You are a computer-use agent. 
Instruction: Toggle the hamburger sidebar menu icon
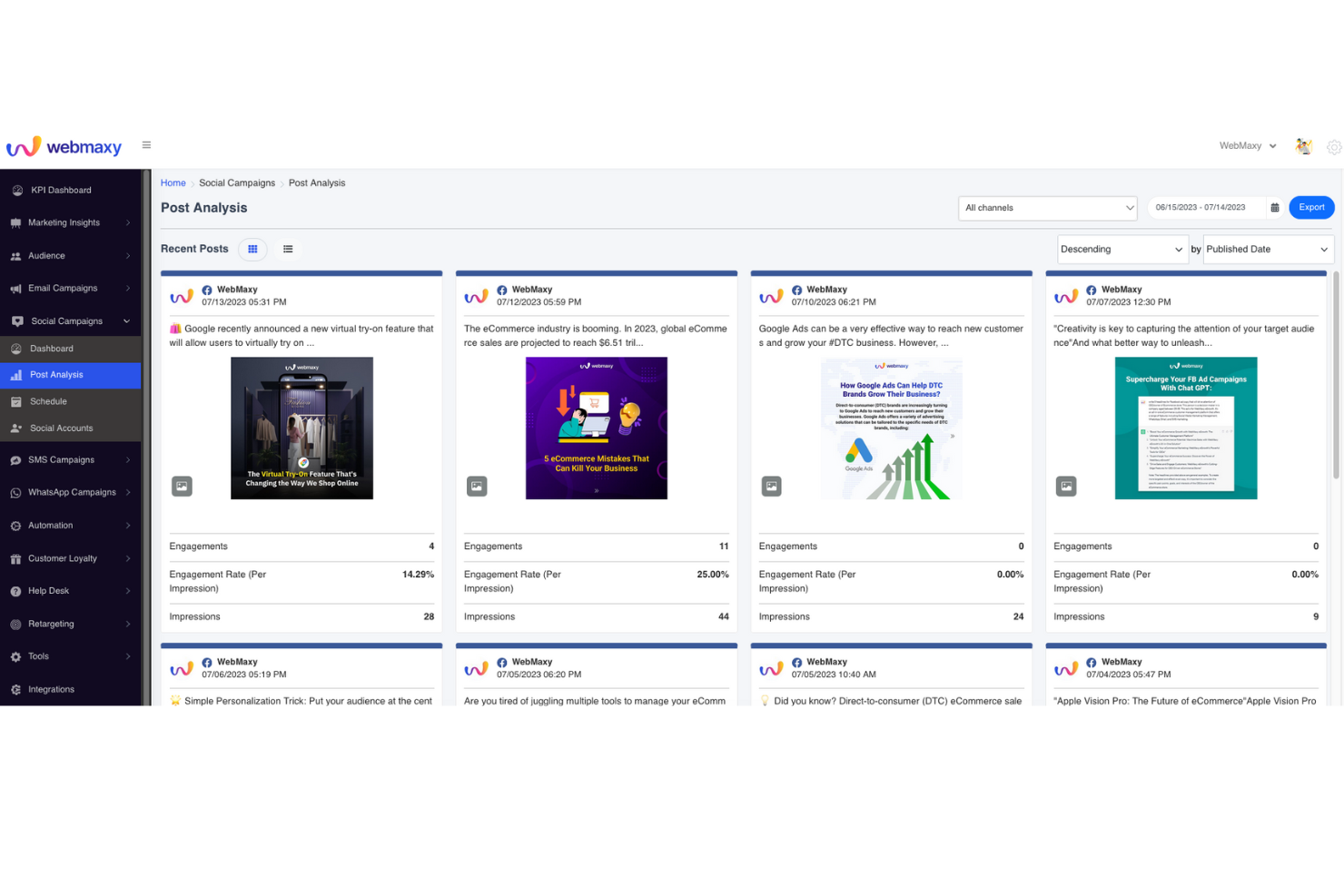pos(146,145)
